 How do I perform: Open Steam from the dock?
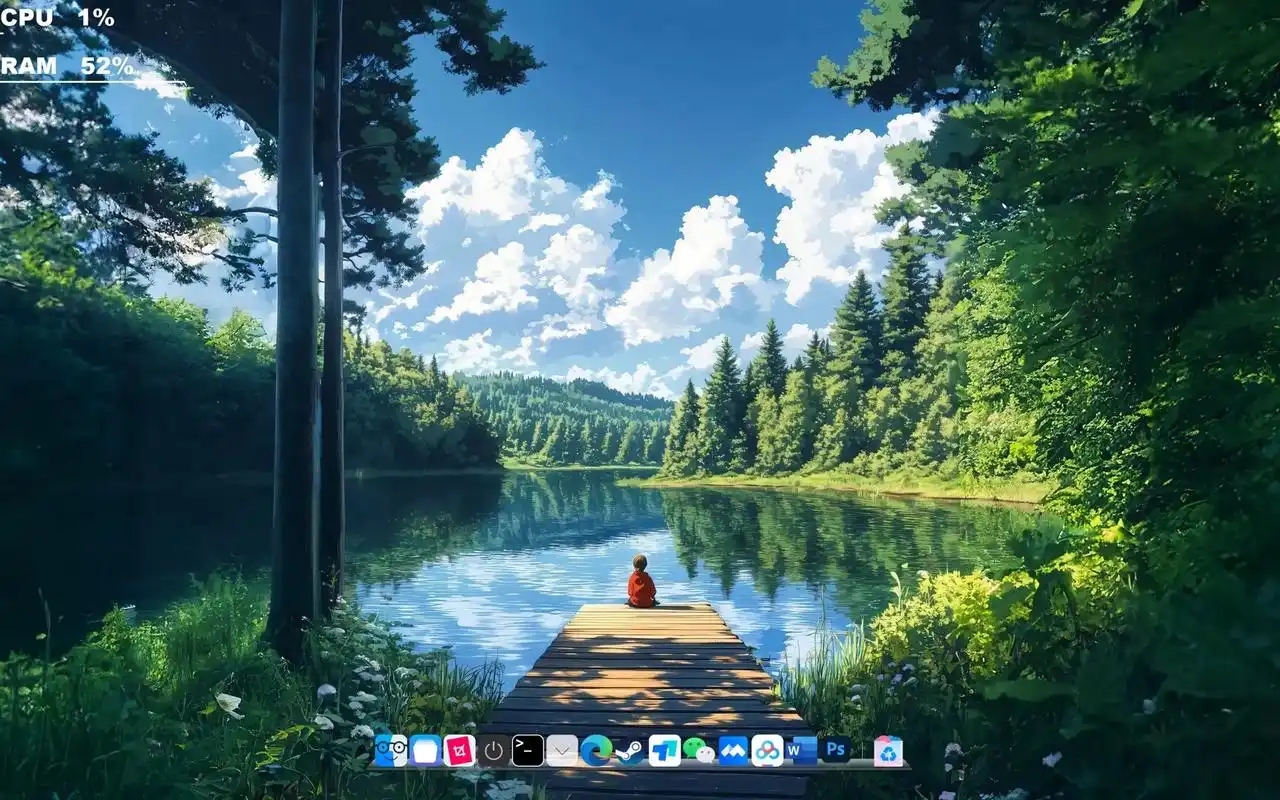pyautogui.click(x=630, y=751)
